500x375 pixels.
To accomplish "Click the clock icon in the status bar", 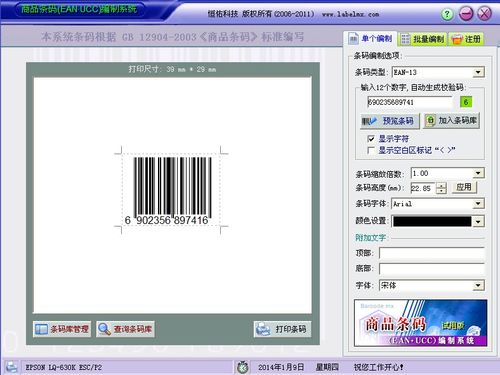I will [x=243, y=367].
